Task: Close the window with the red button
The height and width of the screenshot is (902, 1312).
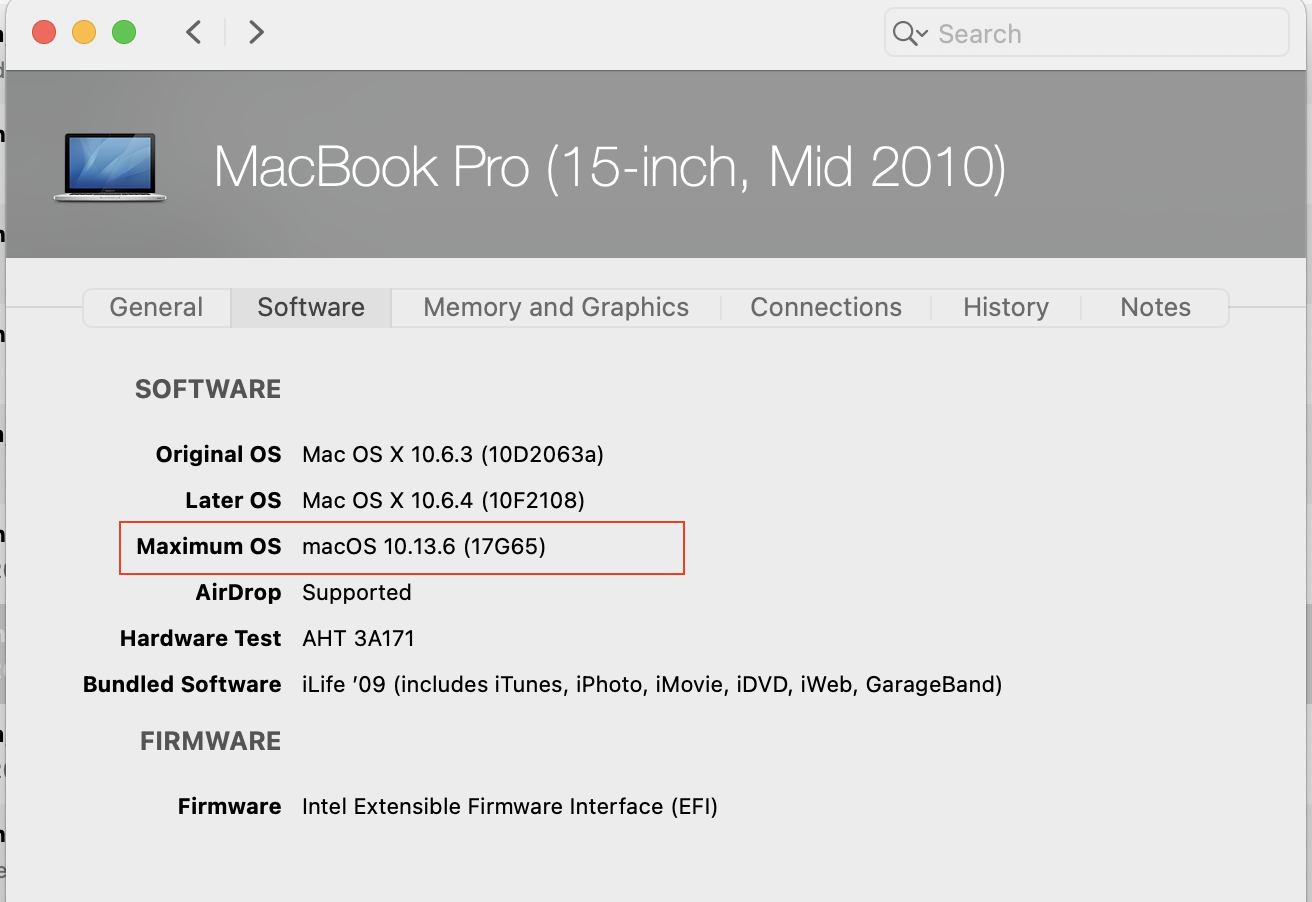Action: pos(44,33)
